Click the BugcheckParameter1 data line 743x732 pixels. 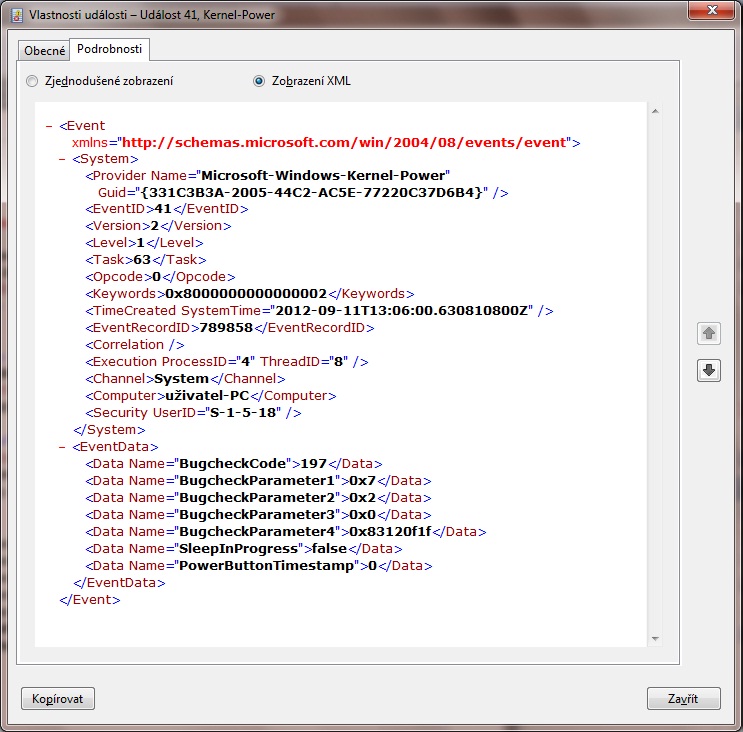pyautogui.click(x=258, y=481)
